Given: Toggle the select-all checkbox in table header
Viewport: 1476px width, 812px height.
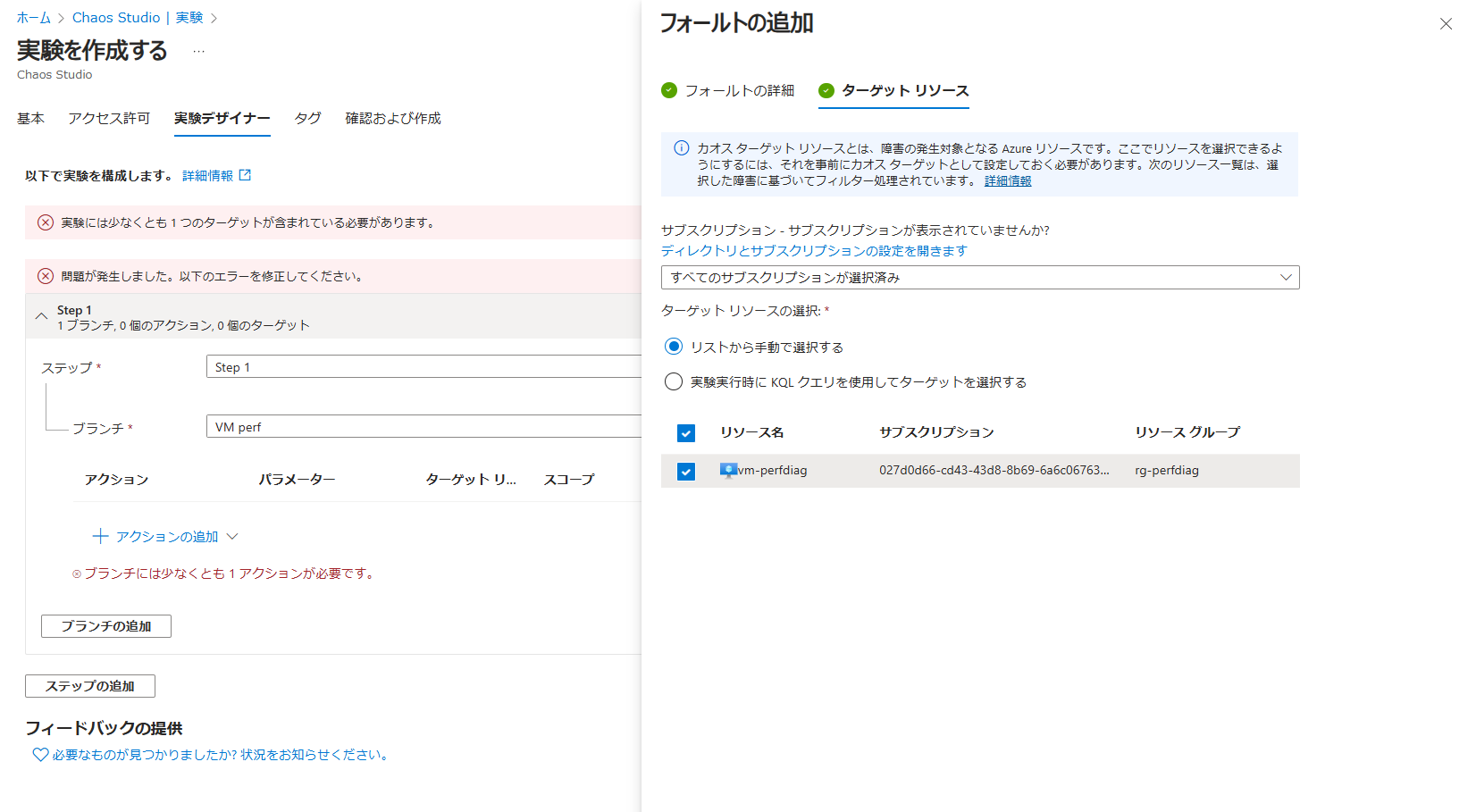Looking at the screenshot, I should (x=686, y=433).
